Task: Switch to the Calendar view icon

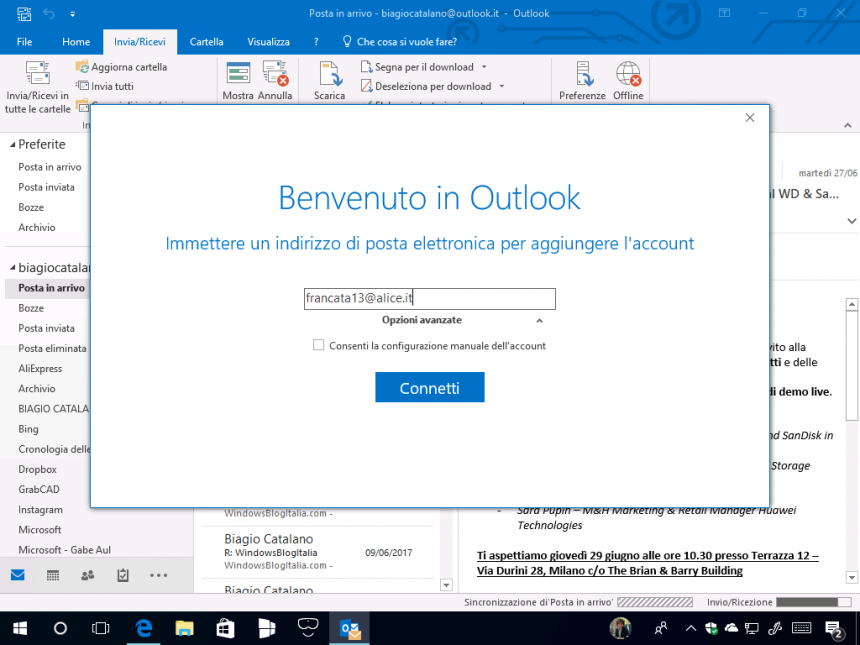Action: pyautogui.click(x=53, y=575)
